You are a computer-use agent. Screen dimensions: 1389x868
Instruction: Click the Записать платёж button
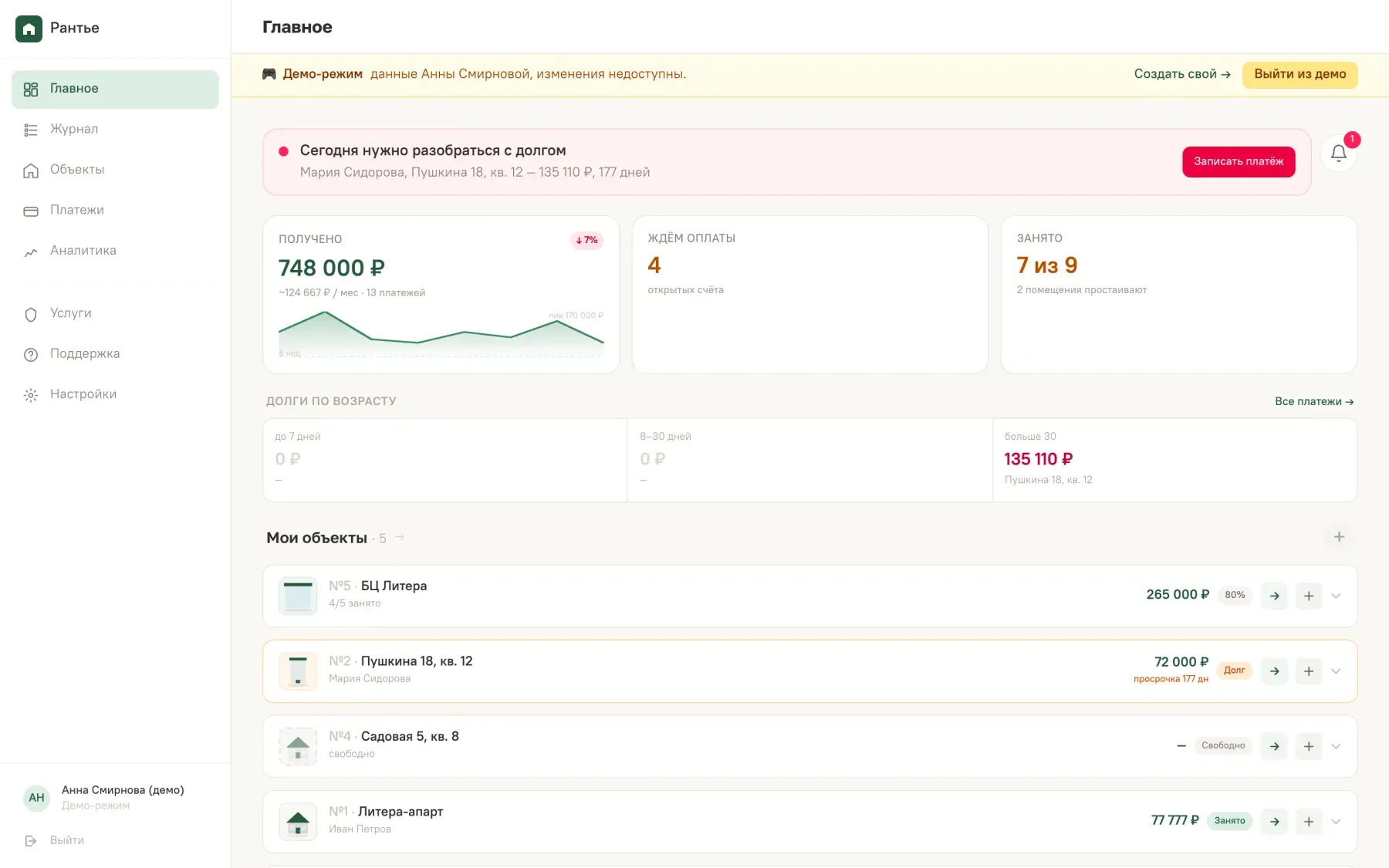pyautogui.click(x=1239, y=161)
